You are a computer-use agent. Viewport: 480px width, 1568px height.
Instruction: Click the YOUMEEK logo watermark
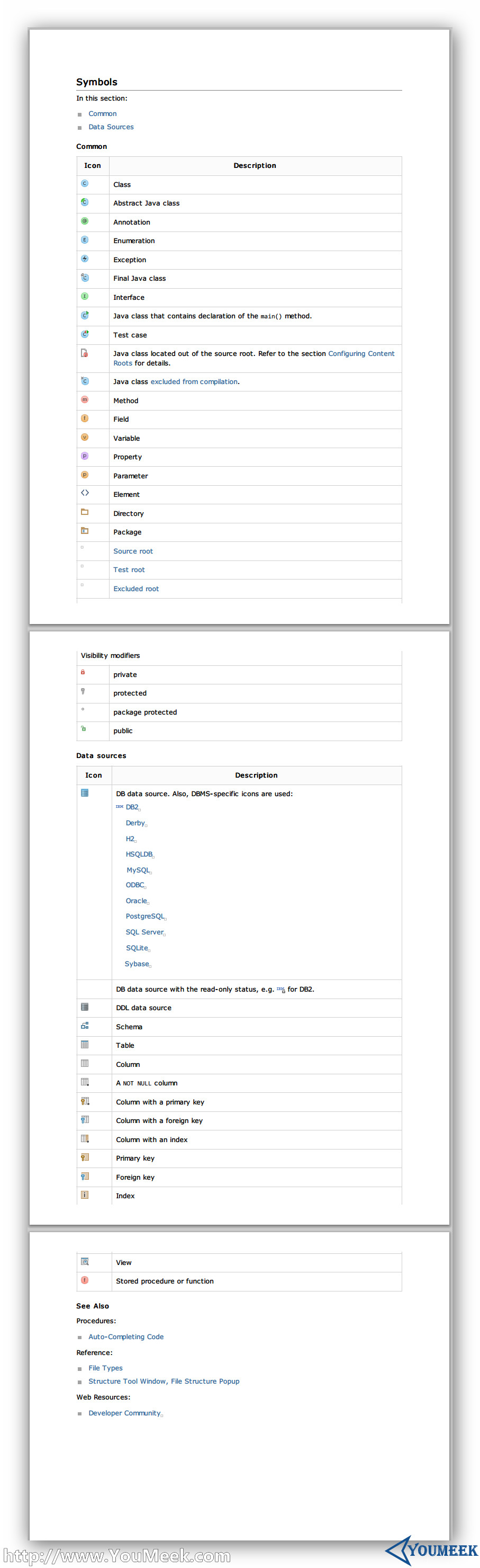coord(432,1550)
